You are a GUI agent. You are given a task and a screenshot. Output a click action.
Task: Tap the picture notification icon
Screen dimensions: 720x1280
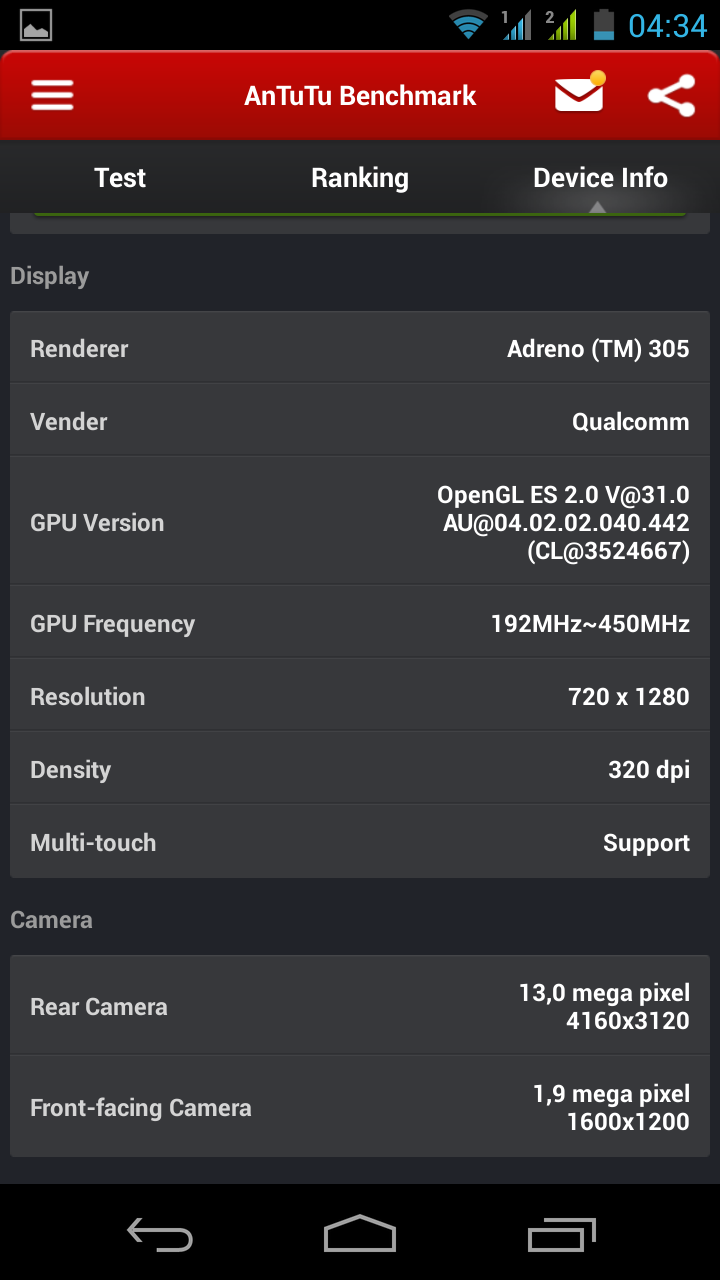click(36, 24)
